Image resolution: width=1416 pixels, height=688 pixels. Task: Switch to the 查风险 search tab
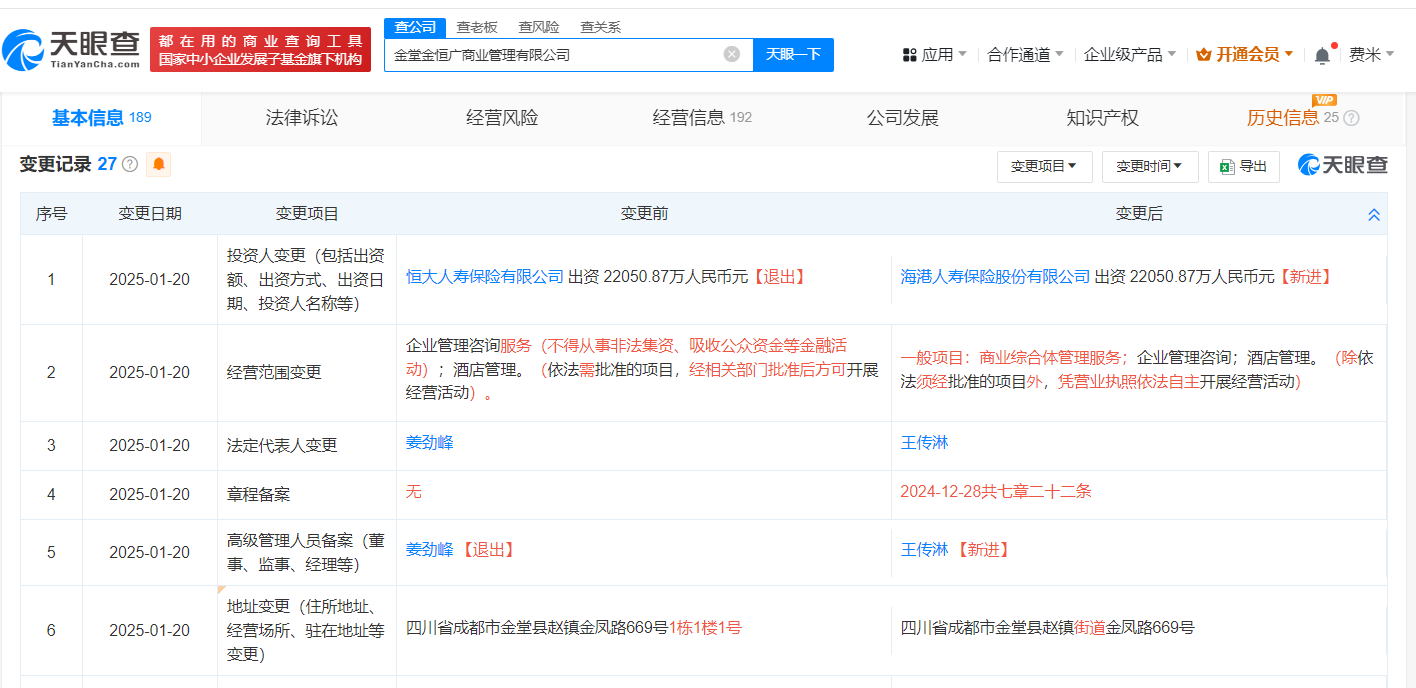(539, 27)
